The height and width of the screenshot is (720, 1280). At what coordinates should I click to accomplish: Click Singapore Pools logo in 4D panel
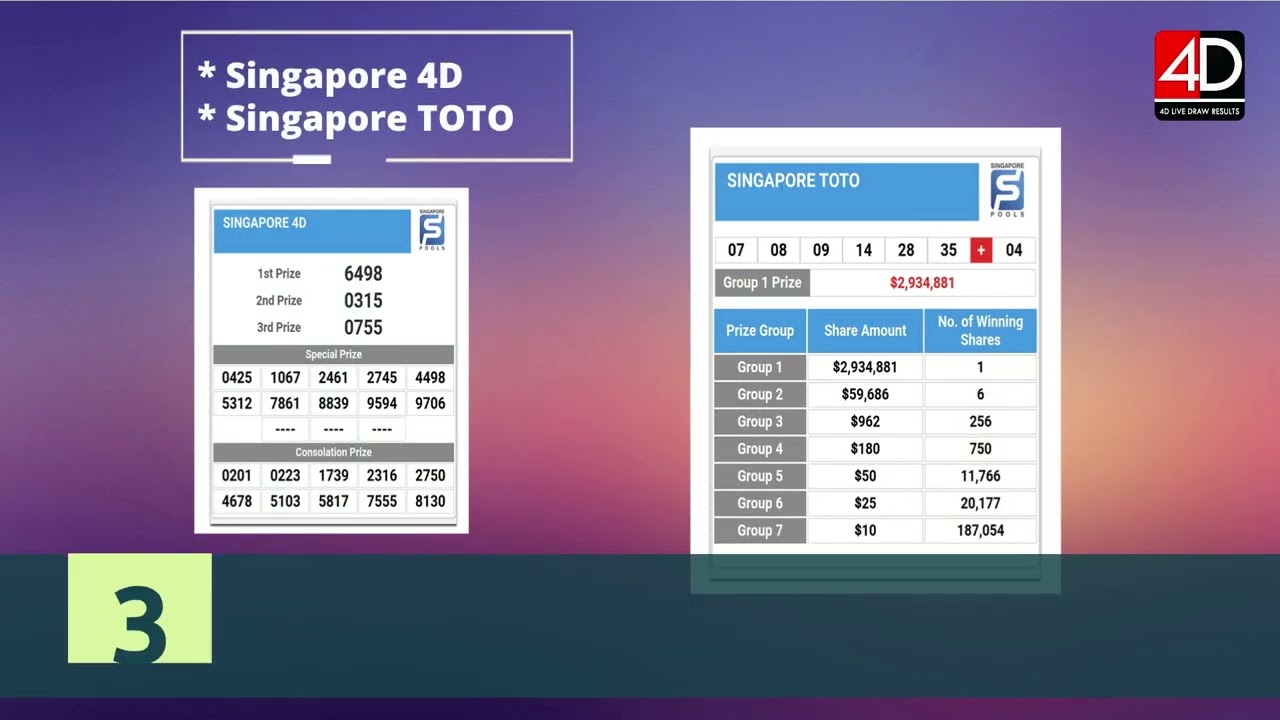click(x=432, y=230)
